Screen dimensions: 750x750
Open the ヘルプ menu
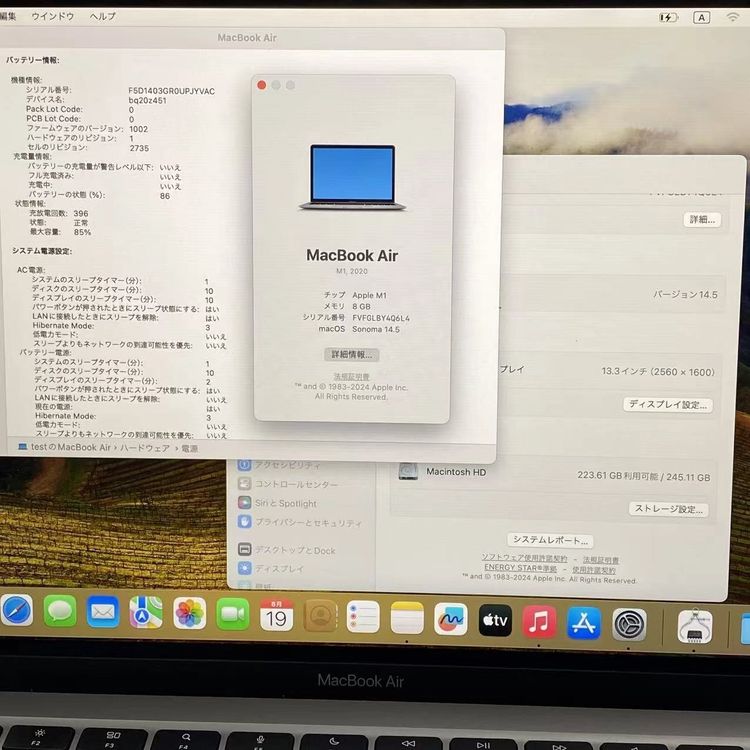click(103, 16)
